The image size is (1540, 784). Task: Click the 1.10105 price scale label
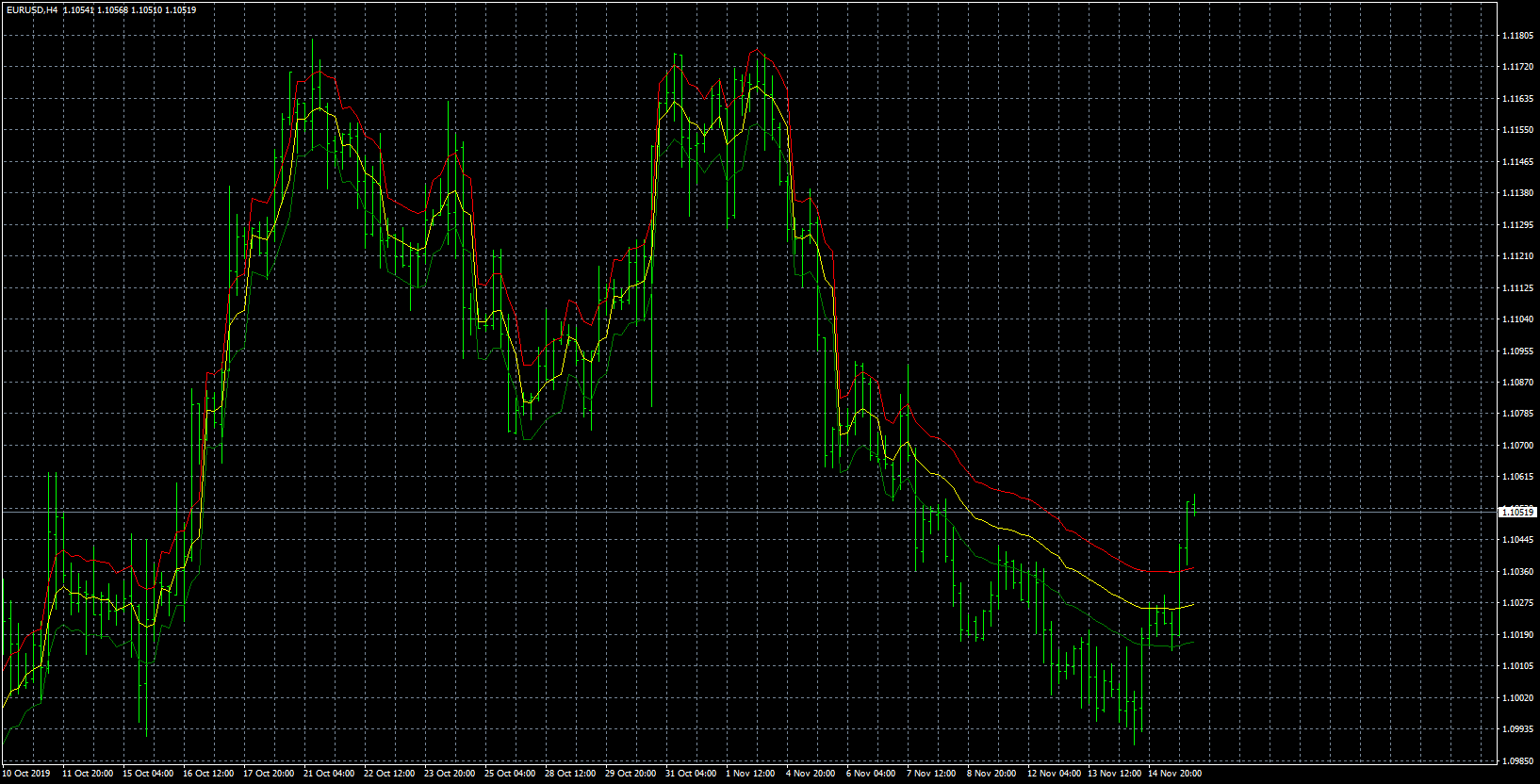tap(1516, 666)
